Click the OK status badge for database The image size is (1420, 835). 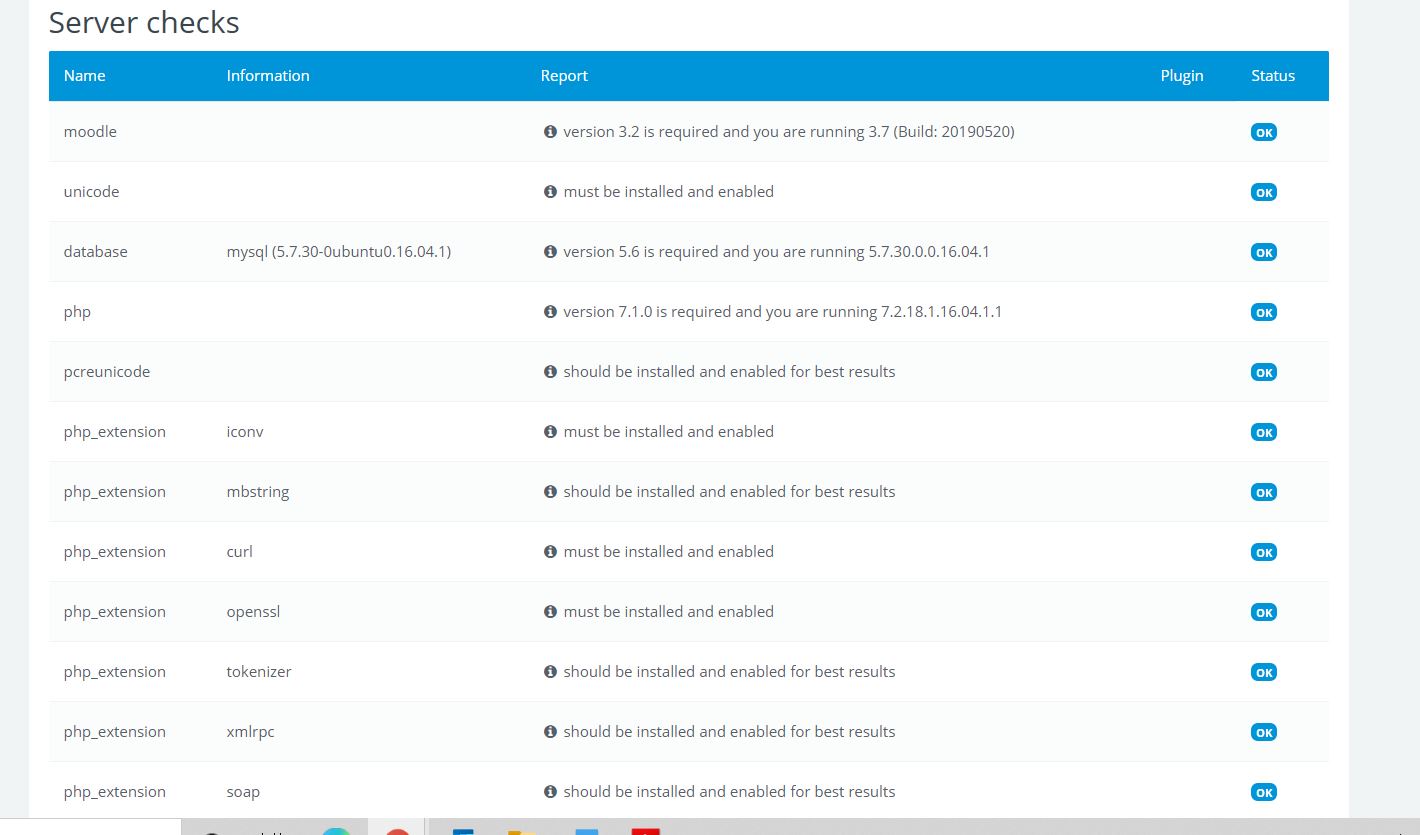click(x=1264, y=252)
